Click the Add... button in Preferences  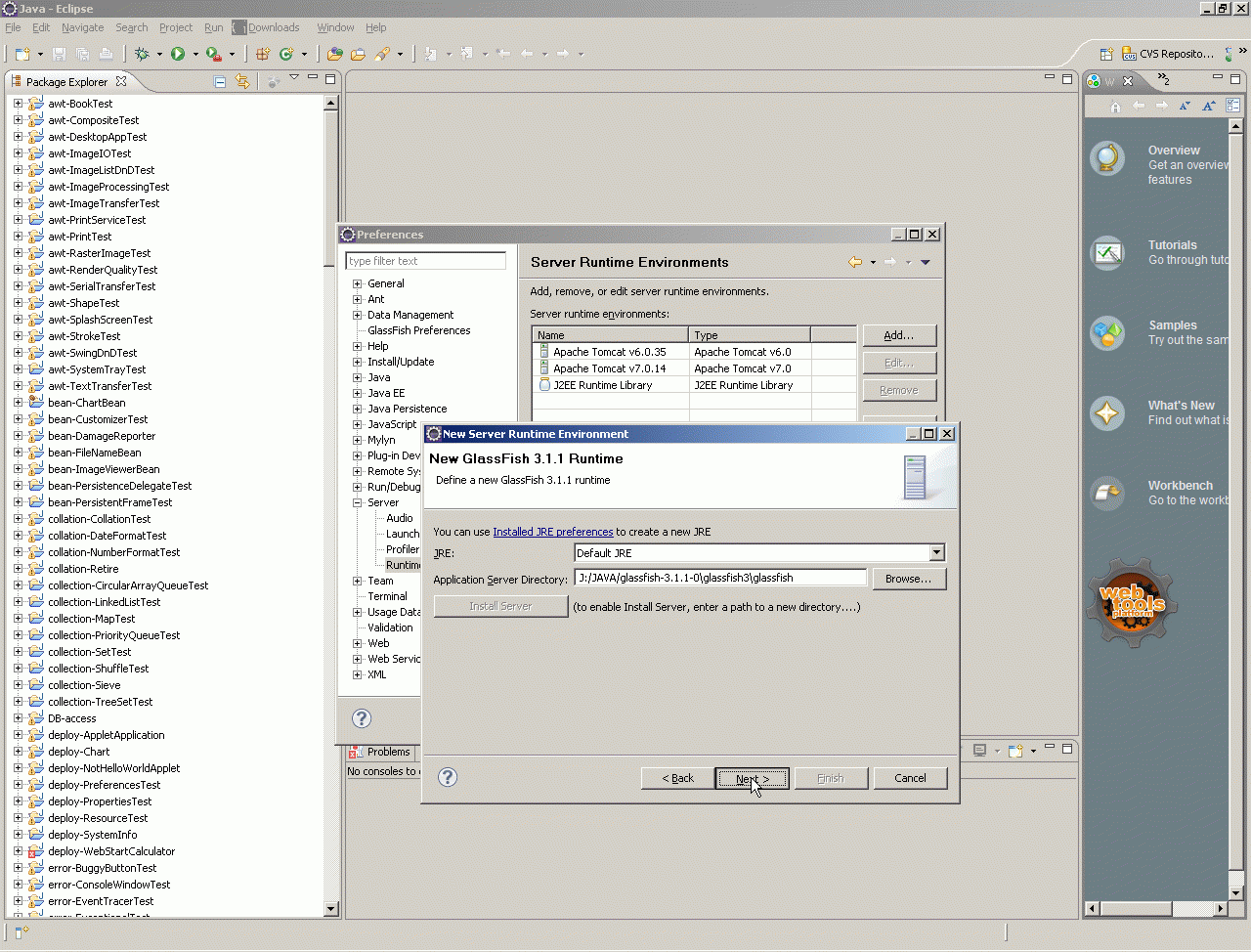(899, 335)
